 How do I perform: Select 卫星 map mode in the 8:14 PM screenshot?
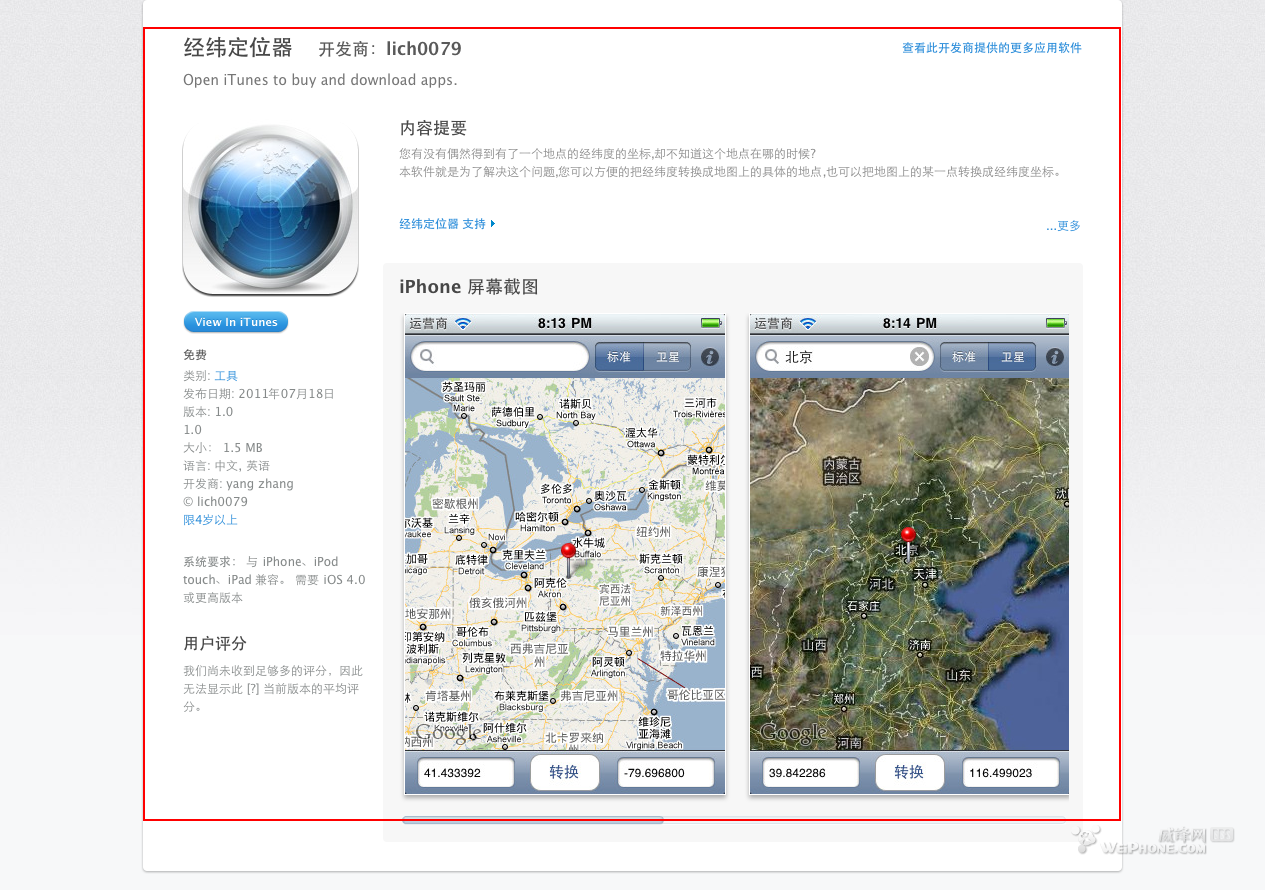tap(1012, 357)
